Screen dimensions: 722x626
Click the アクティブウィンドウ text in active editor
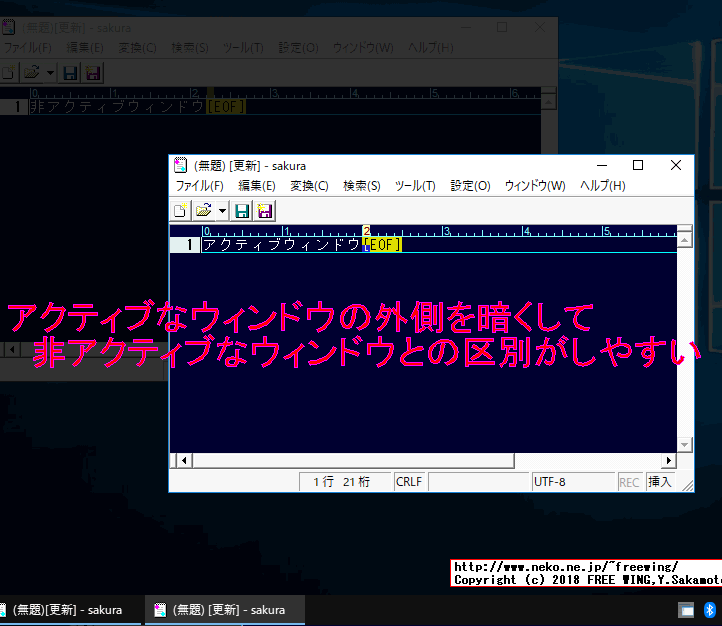(x=281, y=244)
